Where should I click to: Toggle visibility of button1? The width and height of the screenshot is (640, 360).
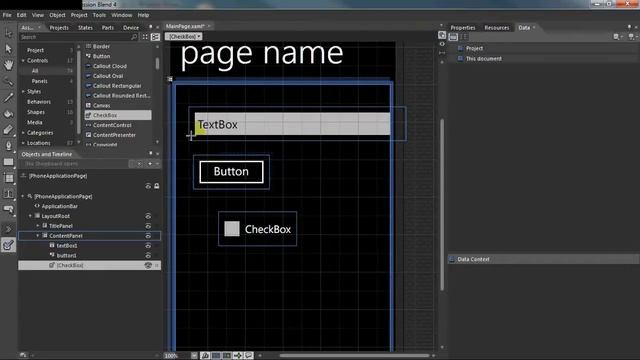148,256
